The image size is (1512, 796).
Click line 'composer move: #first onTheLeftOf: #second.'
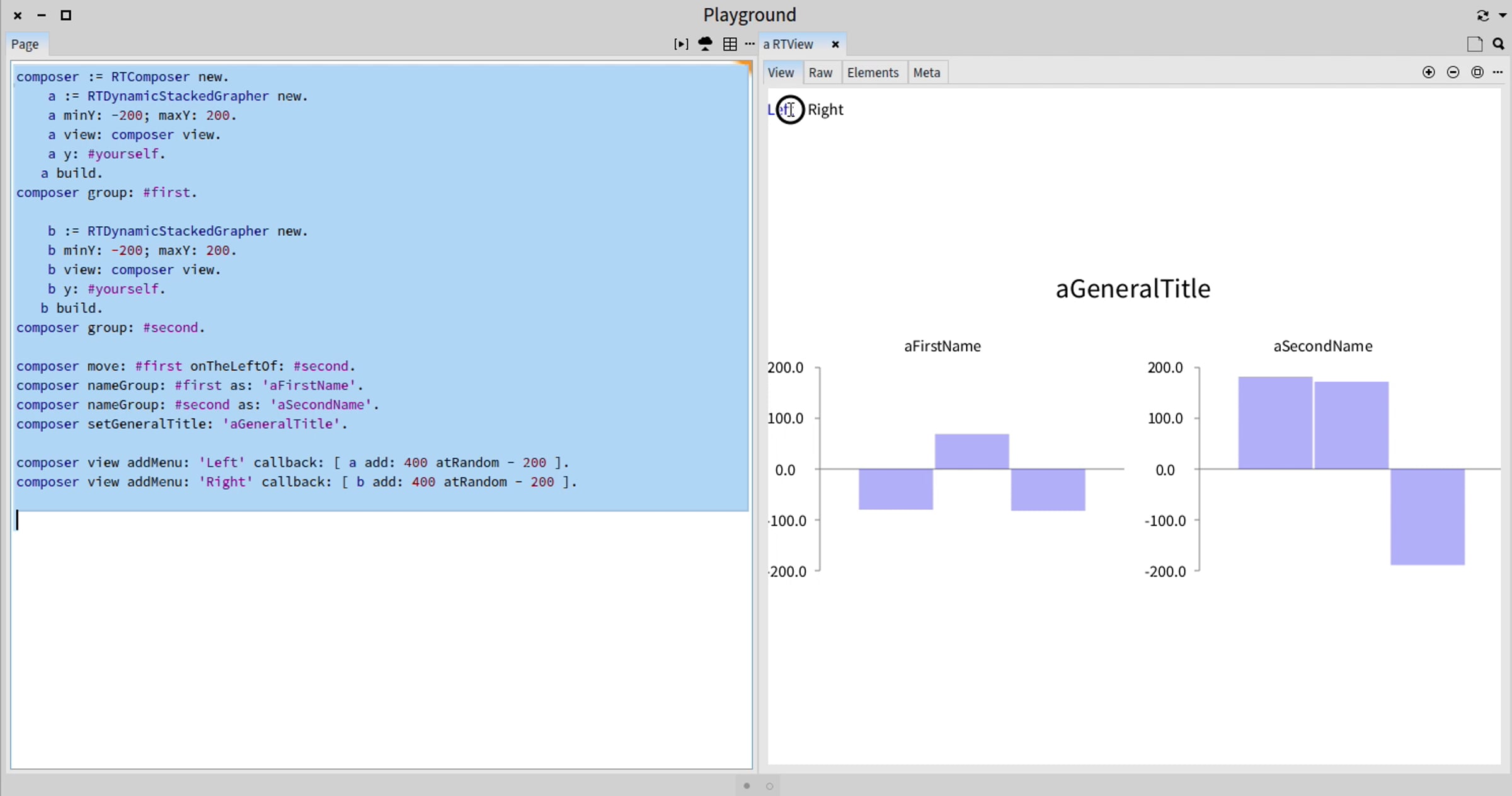click(x=186, y=366)
